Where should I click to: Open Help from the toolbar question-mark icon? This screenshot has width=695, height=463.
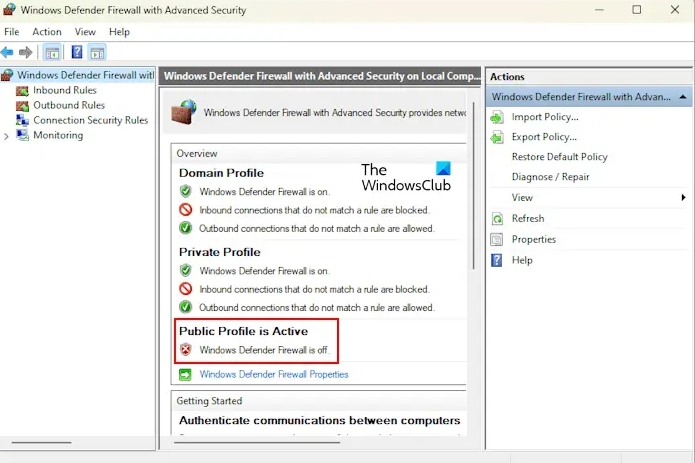click(77, 52)
